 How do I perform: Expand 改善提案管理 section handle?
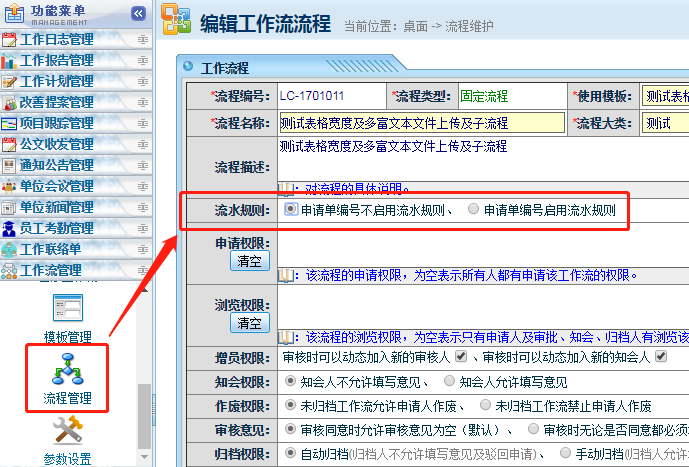pyautogui.click(x=143, y=103)
